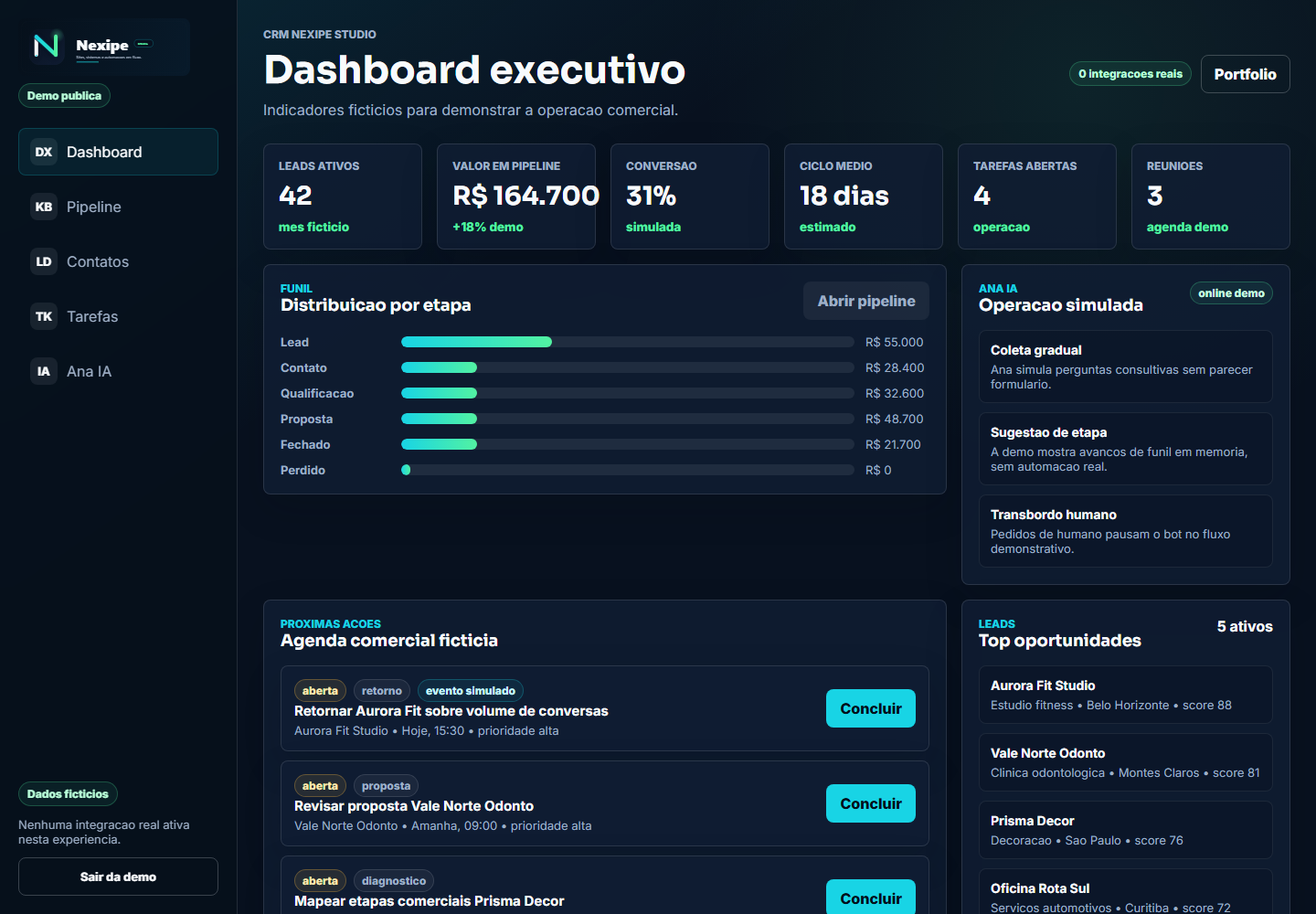Image resolution: width=1316 pixels, height=914 pixels.
Task: Open the Valor em Pipeline card
Action: [516, 197]
